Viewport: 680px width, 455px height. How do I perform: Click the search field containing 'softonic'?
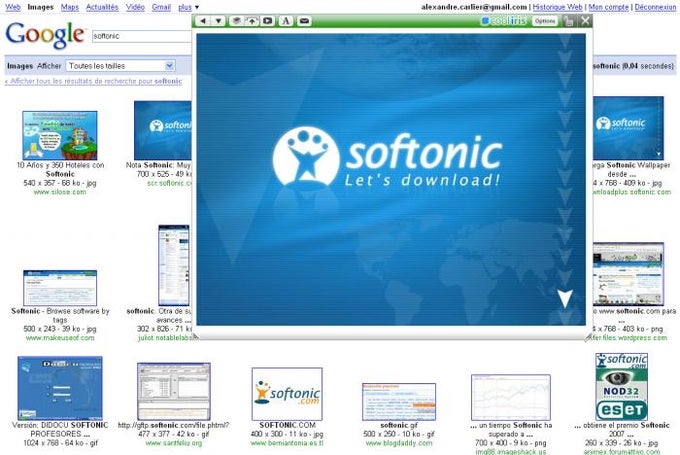click(142, 36)
